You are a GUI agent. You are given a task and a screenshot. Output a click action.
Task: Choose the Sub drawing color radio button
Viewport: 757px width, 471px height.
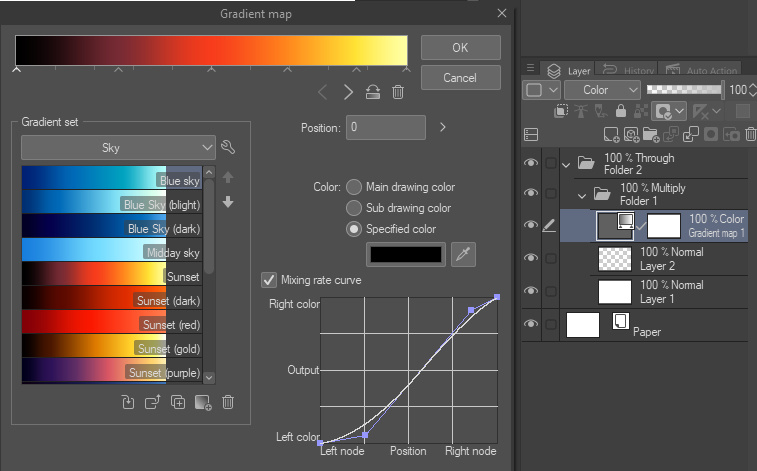(354, 208)
